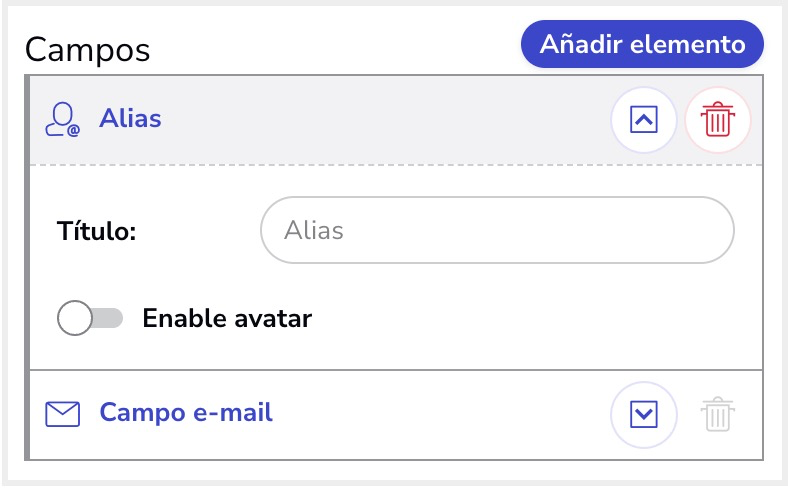788x488 pixels.
Task: Click the Enable avatar label text
Action: tap(227, 318)
